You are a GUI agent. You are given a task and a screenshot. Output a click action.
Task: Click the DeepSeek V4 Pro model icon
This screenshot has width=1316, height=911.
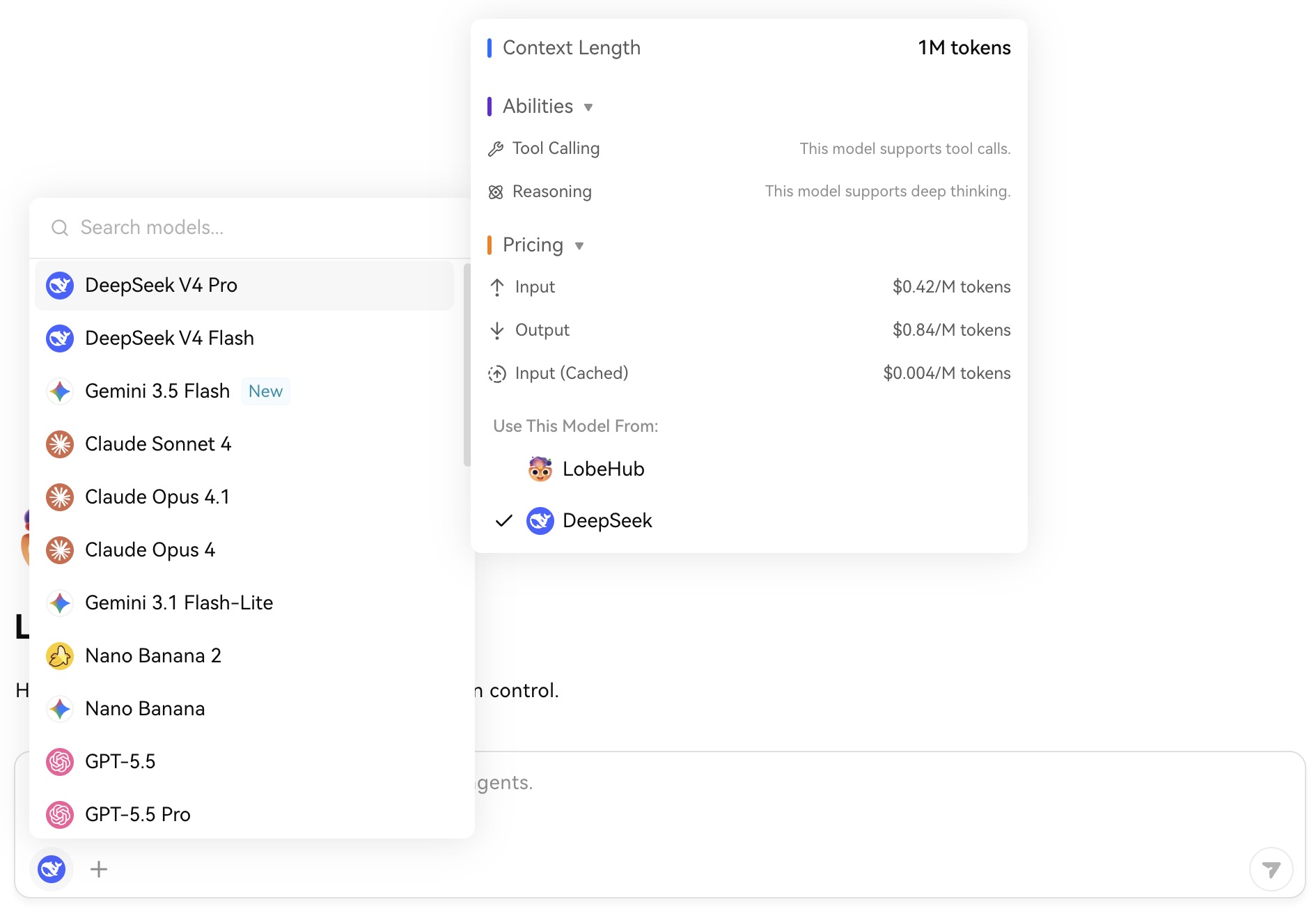click(60, 286)
